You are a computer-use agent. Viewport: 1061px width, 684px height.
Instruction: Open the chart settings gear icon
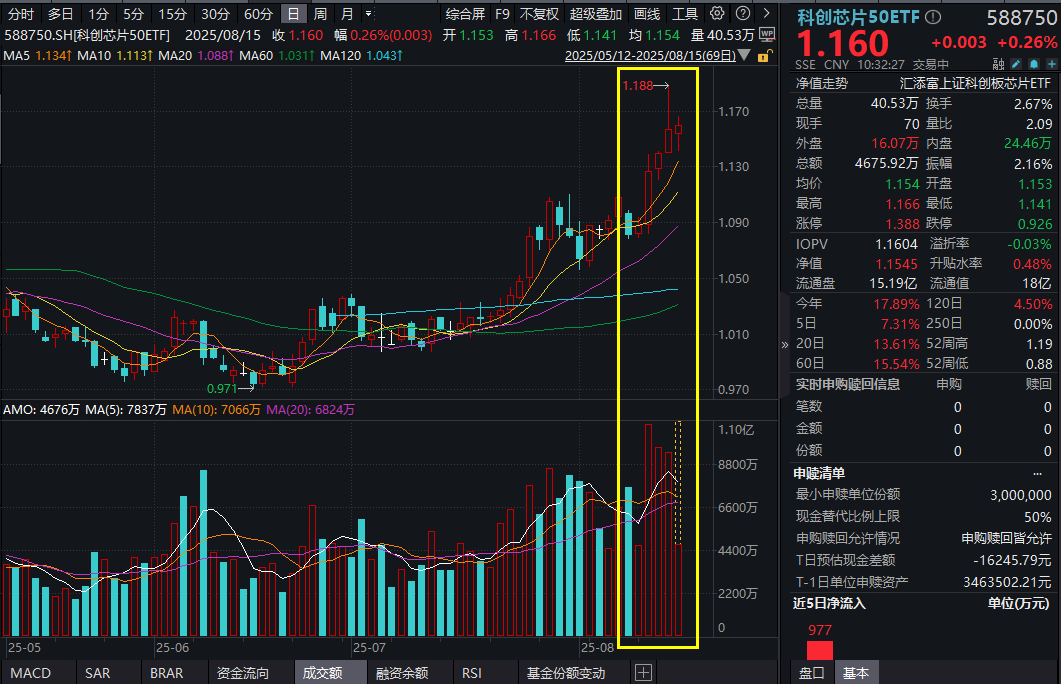(x=715, y=13)
